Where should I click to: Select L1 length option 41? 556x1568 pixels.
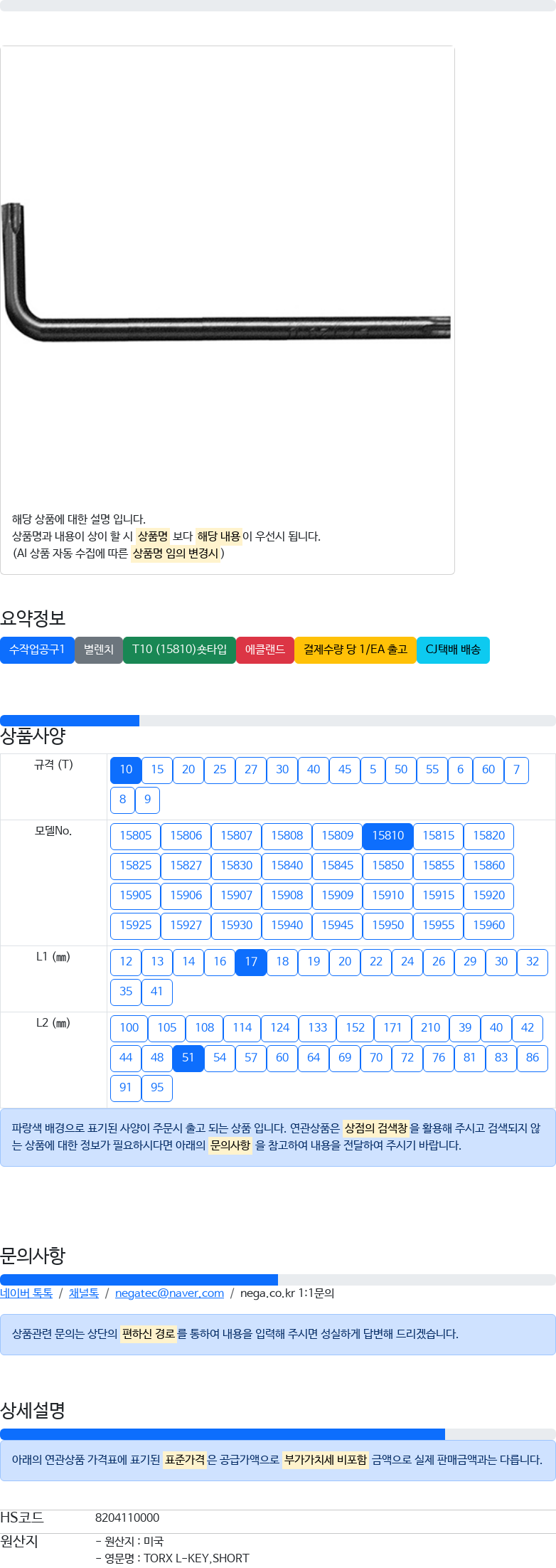(x=157, y=992)
